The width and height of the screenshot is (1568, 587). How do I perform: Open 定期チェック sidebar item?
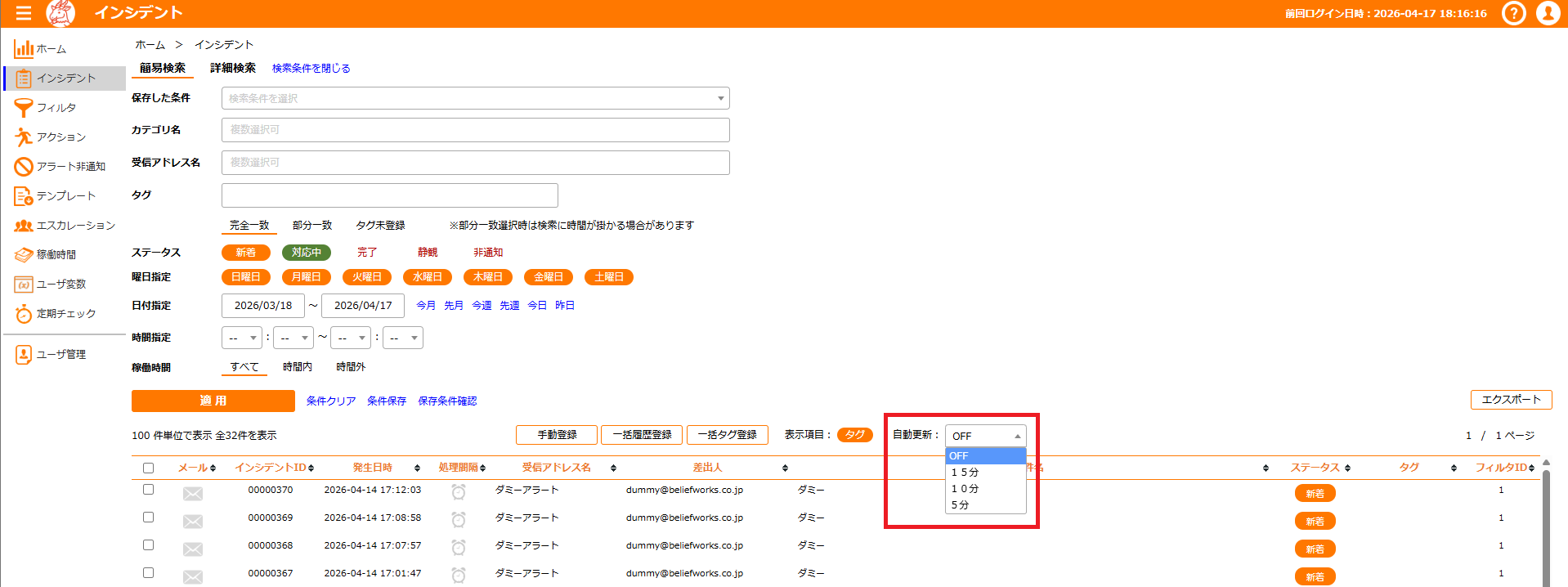64,314
